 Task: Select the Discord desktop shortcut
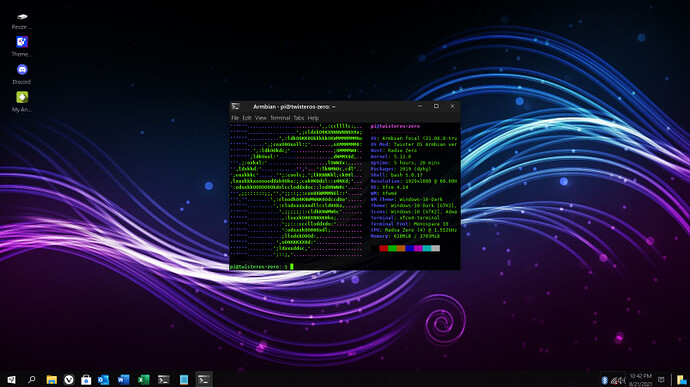22,74
